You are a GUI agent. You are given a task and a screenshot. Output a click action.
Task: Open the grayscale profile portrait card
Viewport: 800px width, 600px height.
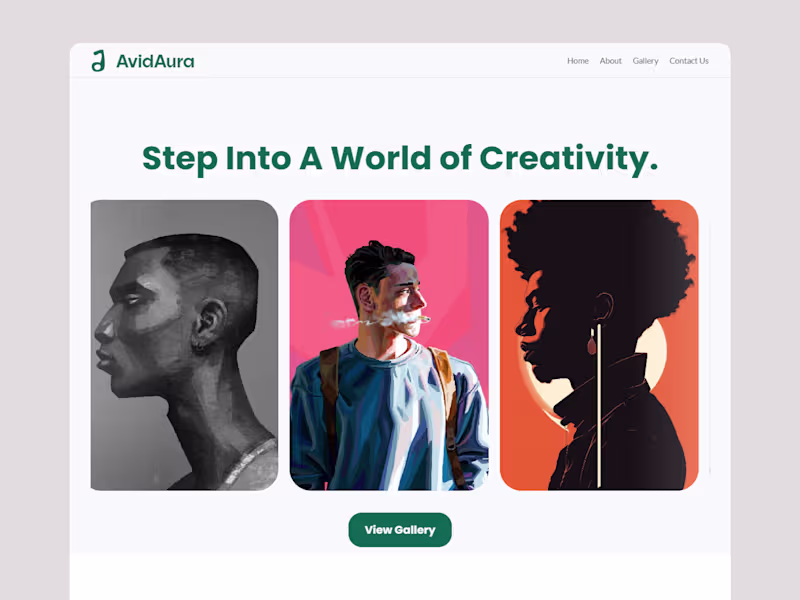(x=184, y=345)
